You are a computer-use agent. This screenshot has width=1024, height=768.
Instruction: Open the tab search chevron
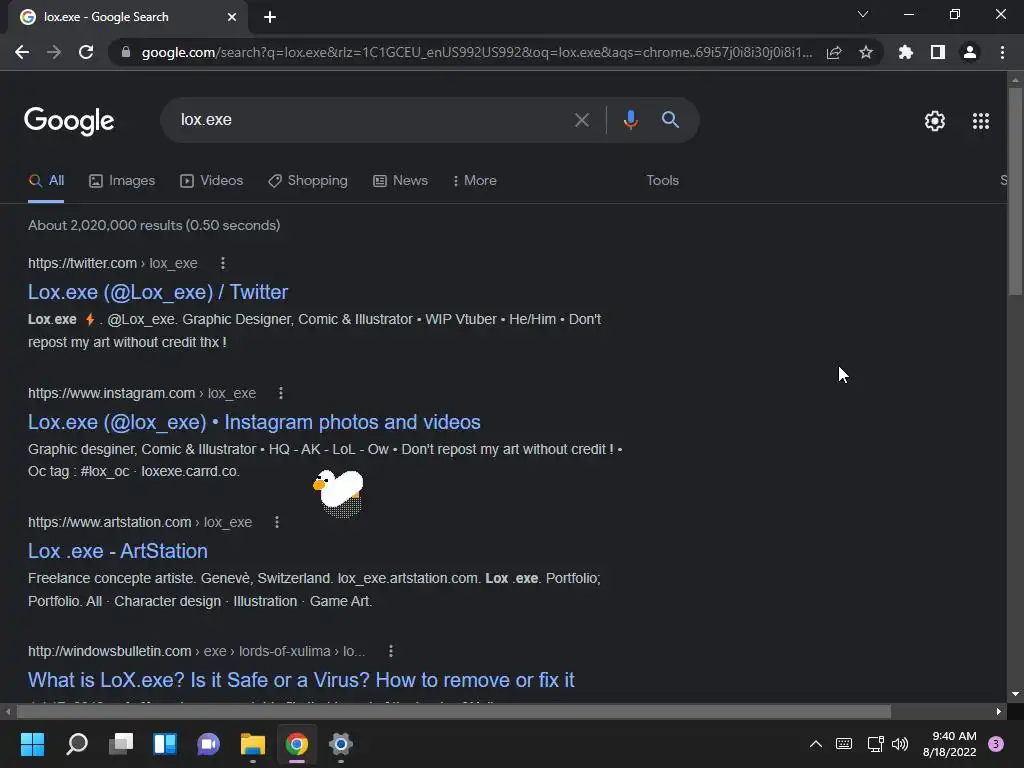863,14
